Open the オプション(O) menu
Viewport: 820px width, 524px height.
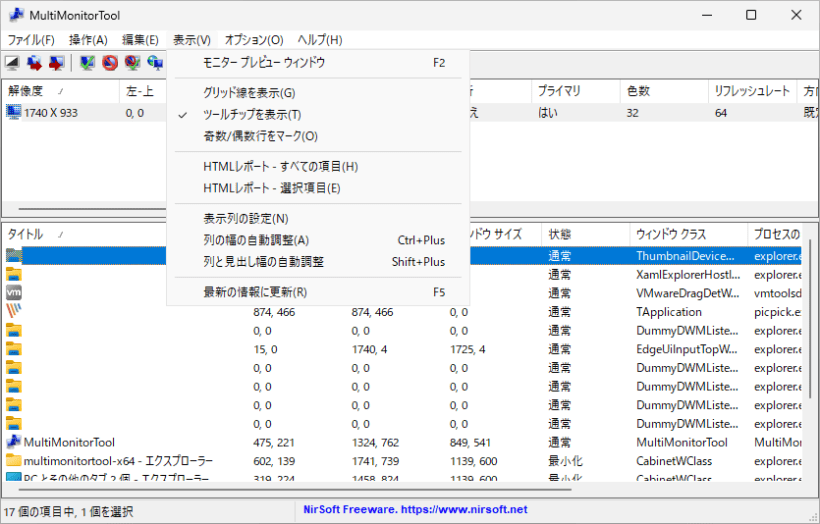click(x=254, y=40)
